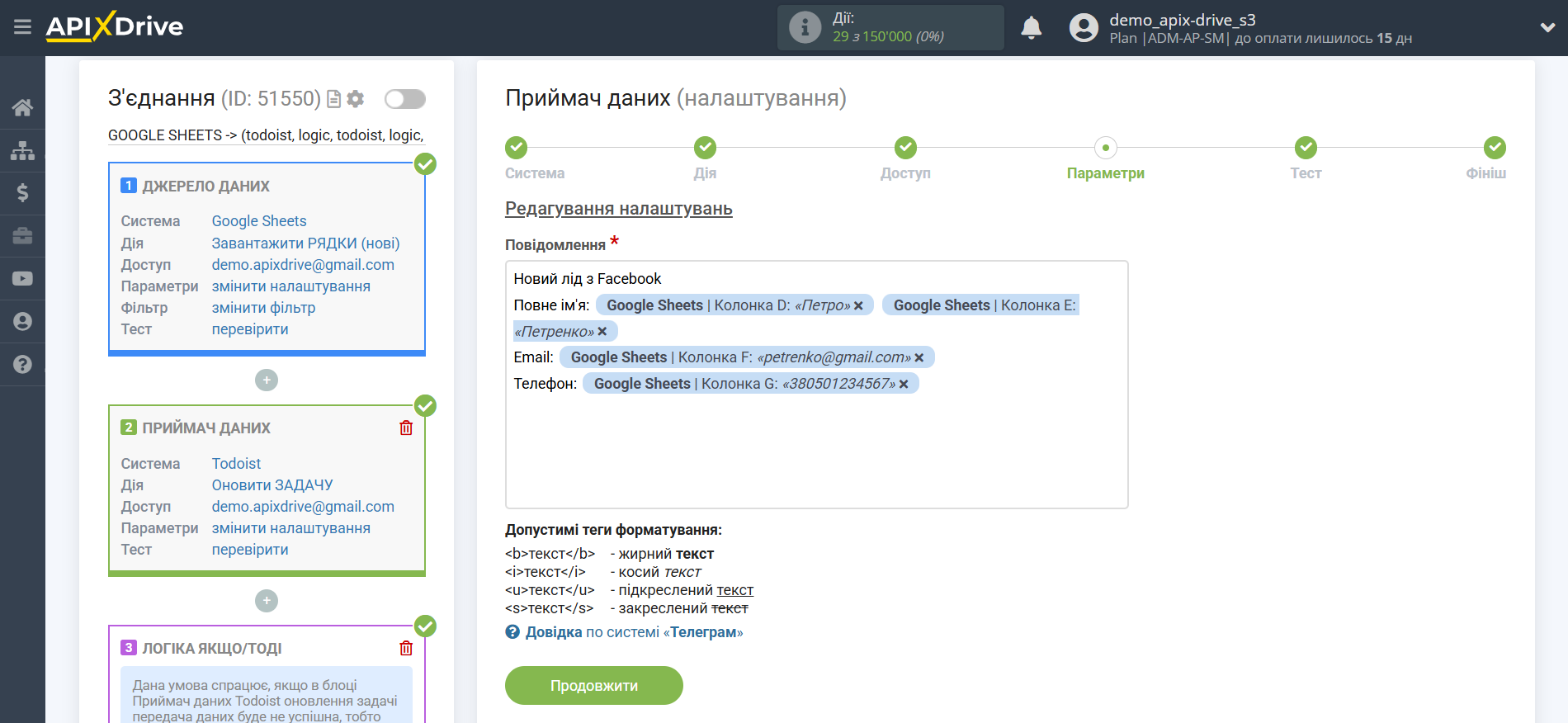Go to the Дія step
This screenshot has width=1568, height=723.
click(x=705, y=148)
